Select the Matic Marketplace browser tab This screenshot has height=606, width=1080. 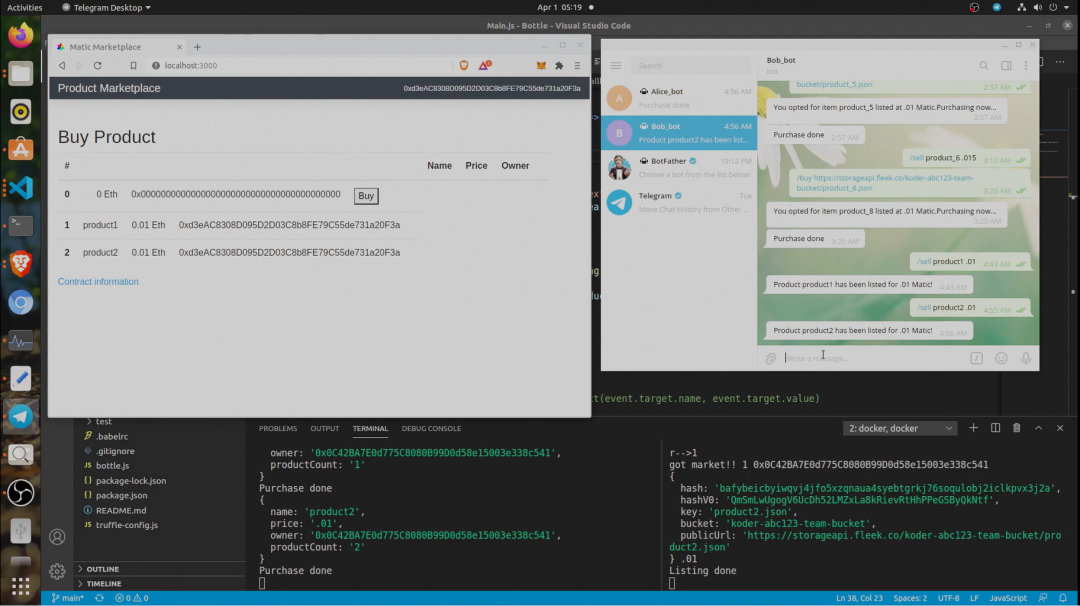pos(118,47)
